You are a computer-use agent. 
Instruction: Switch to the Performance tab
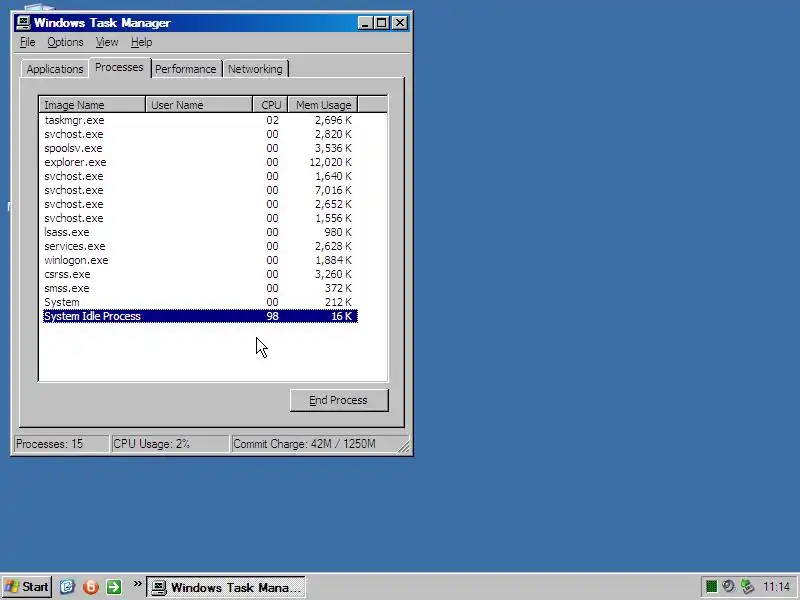pos(186,69)
